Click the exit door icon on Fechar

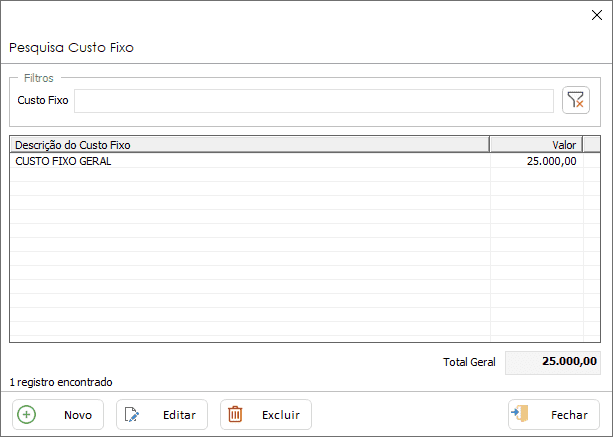click(x=520, y=414)
